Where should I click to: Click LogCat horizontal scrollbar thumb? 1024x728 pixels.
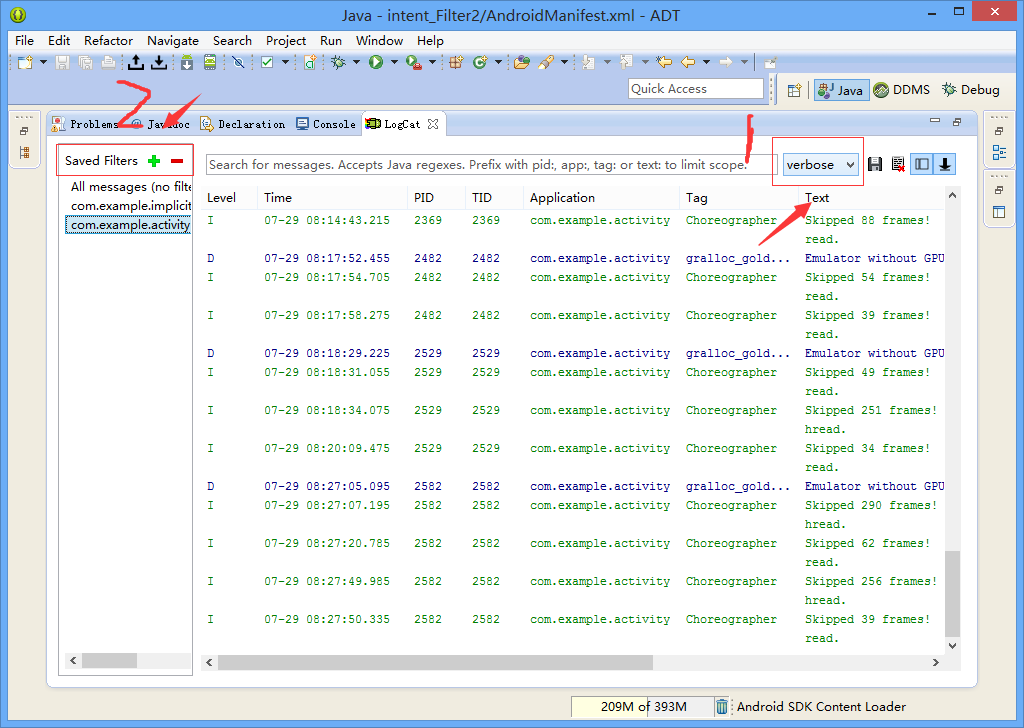(435, 663)
